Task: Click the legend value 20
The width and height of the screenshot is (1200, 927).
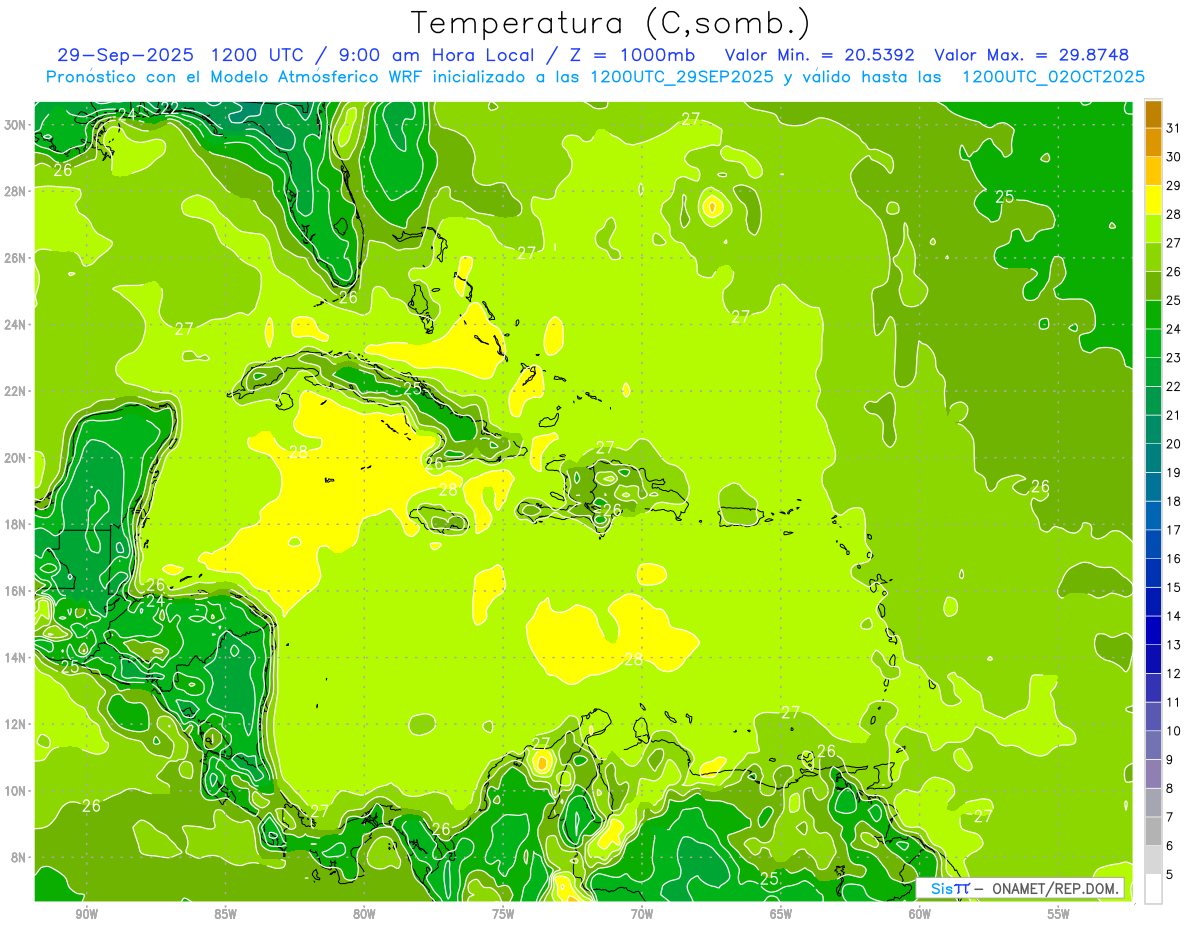Action: coord(1173,443)
